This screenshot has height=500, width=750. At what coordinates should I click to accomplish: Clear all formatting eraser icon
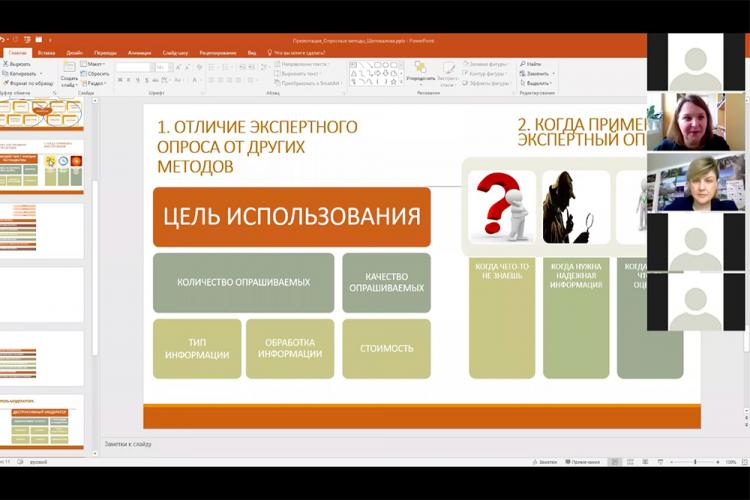[x=199, y=67]
